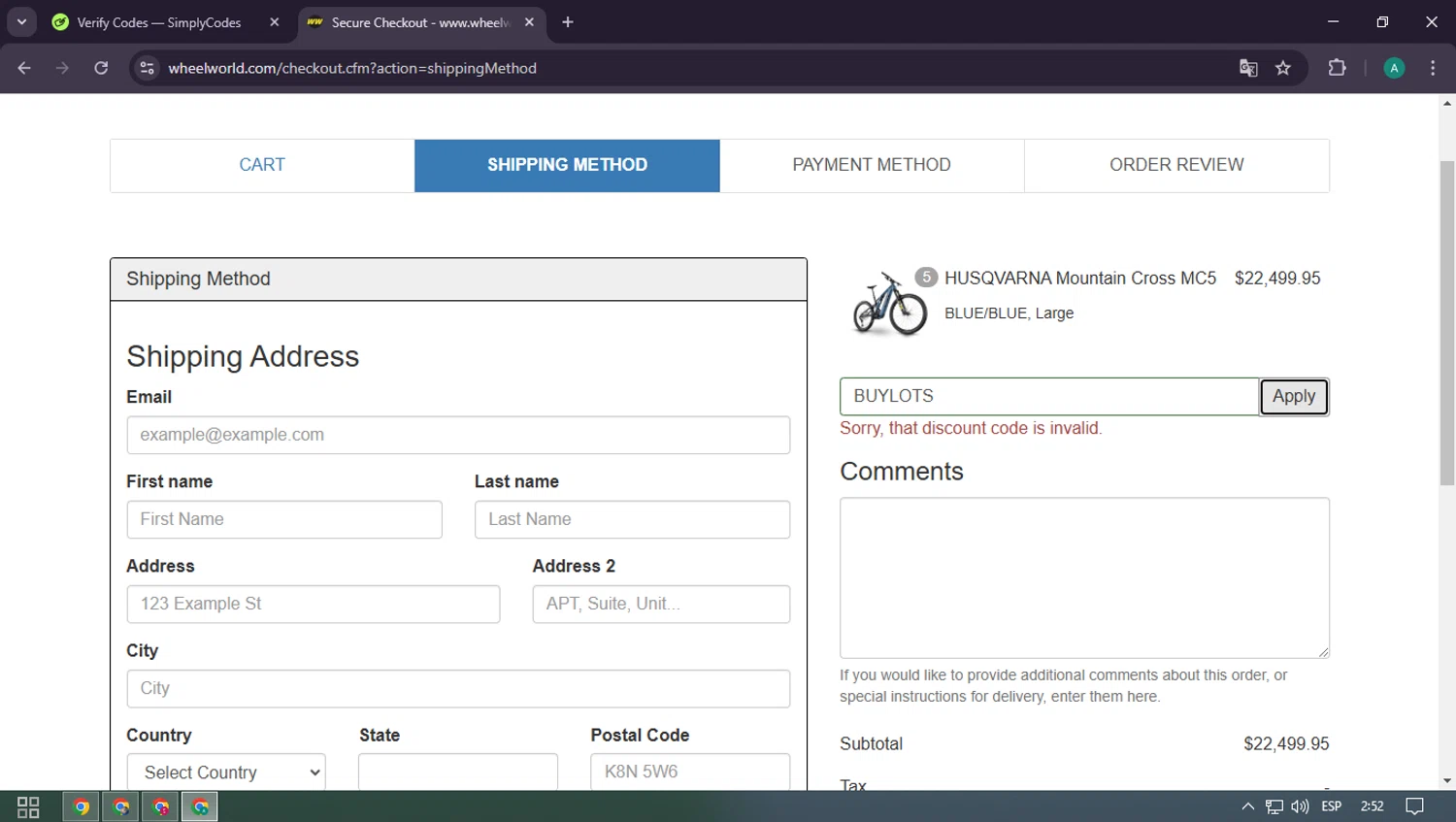The height and width of the screenshot is (822, 1456).
Task: Open the browser extensions menu
Action: tap(1337, 68)
